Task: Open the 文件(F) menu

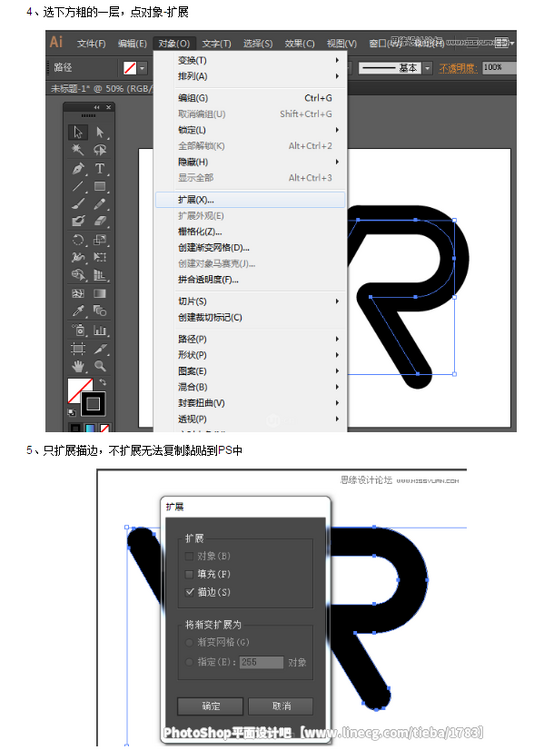Action: pyautogui.click(x=91, y=44)
